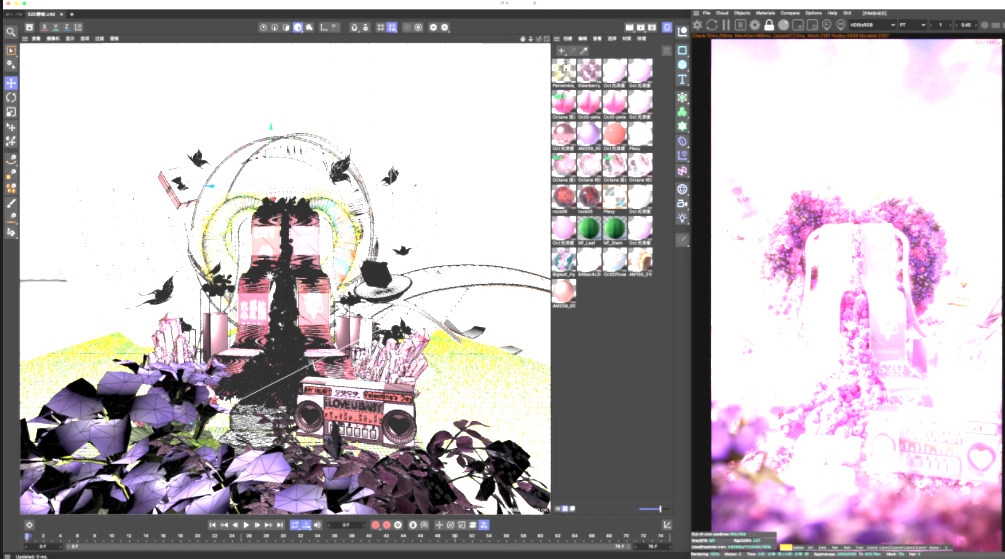The image size is (1005, 559).
Task: Select the Rotate tool in left toolbar
Action: tap(11, 97)
